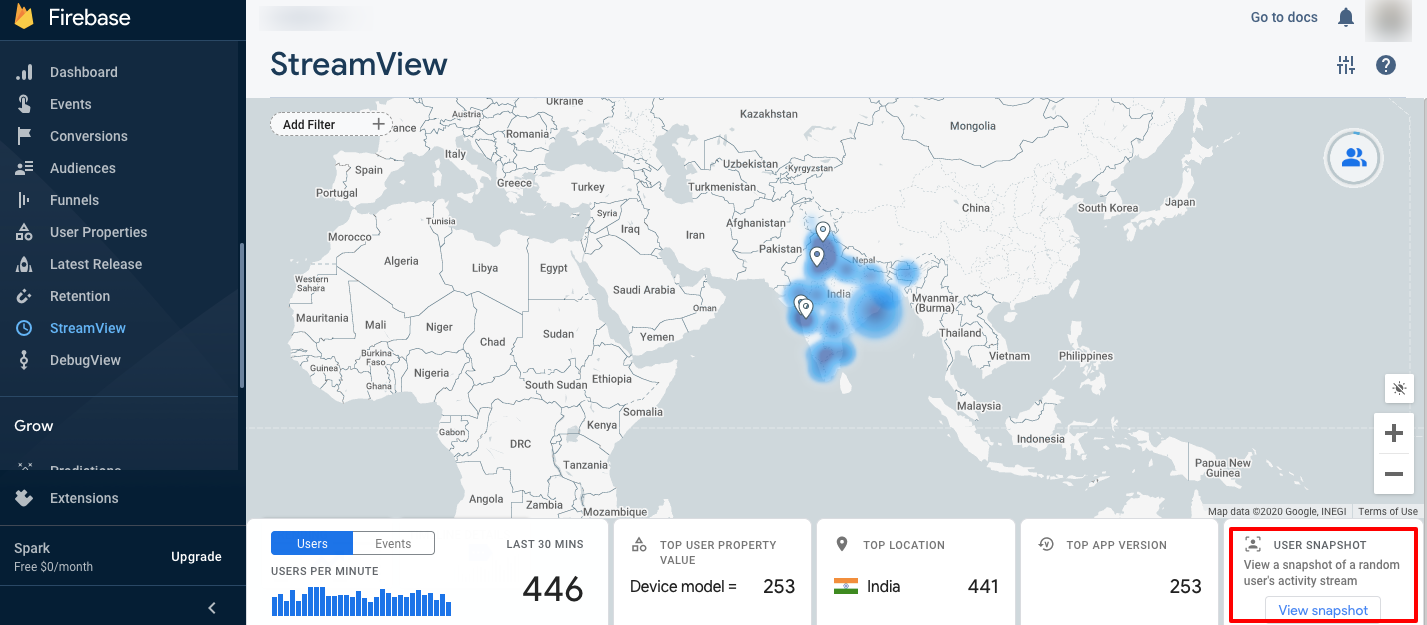Open User Properties page
Screen dimensions: 1427x625
pyautogui.click(x=98, y=232)
